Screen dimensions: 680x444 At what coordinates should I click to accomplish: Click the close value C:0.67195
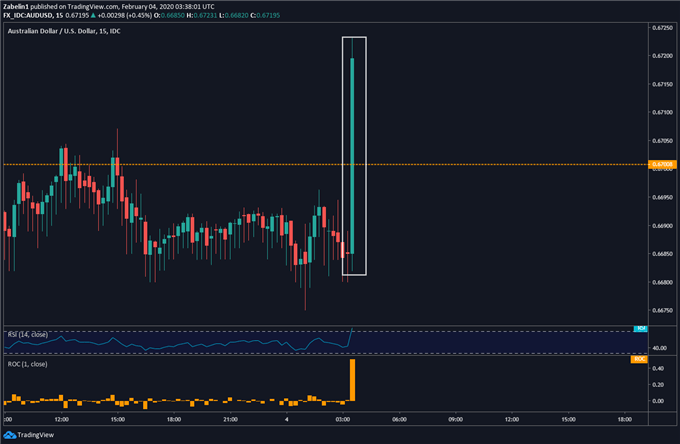pyautogui.click(x=265, y=15)
